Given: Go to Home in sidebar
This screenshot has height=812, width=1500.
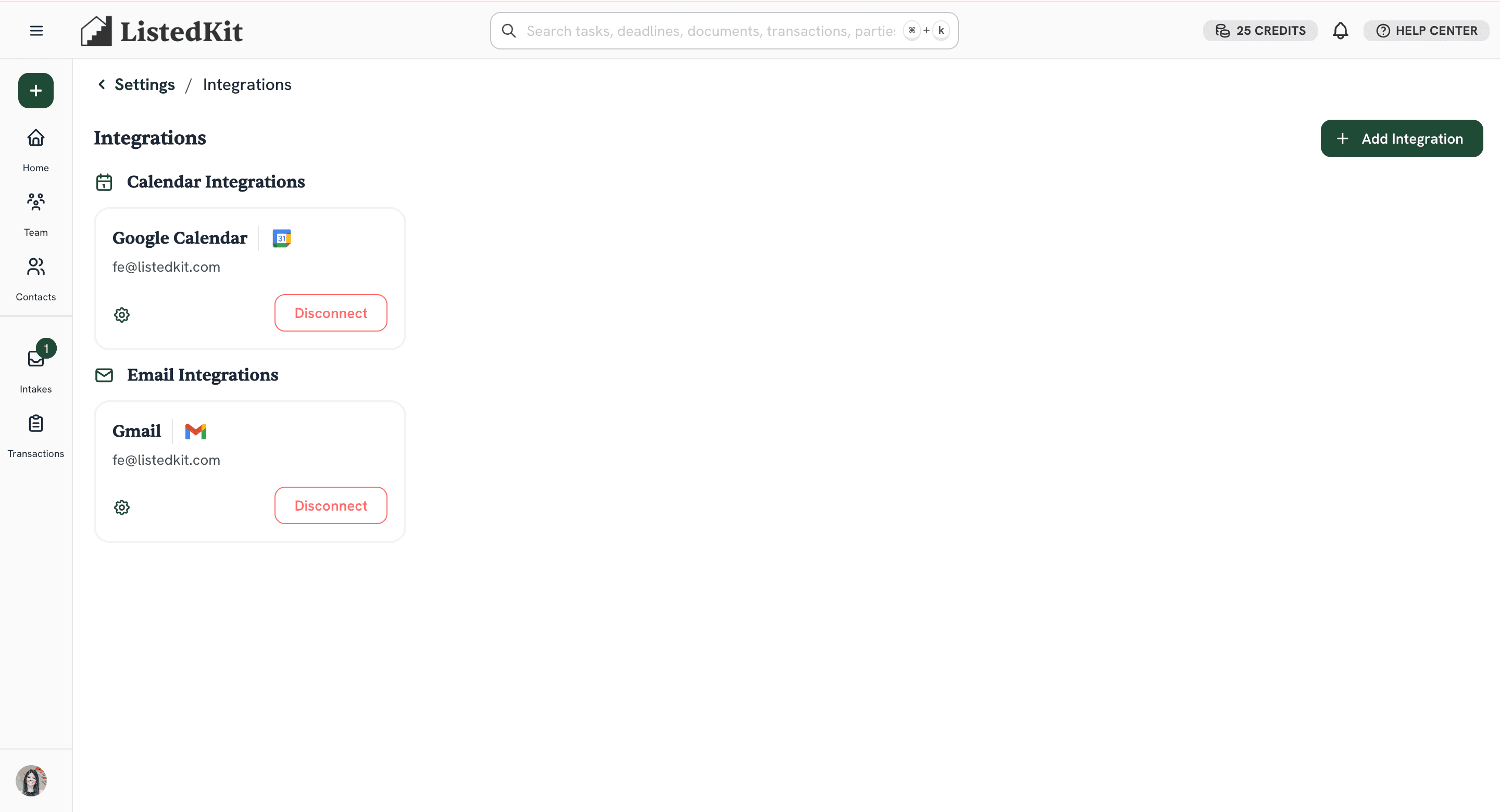Looking at the screenshot, I should point(35,150).
